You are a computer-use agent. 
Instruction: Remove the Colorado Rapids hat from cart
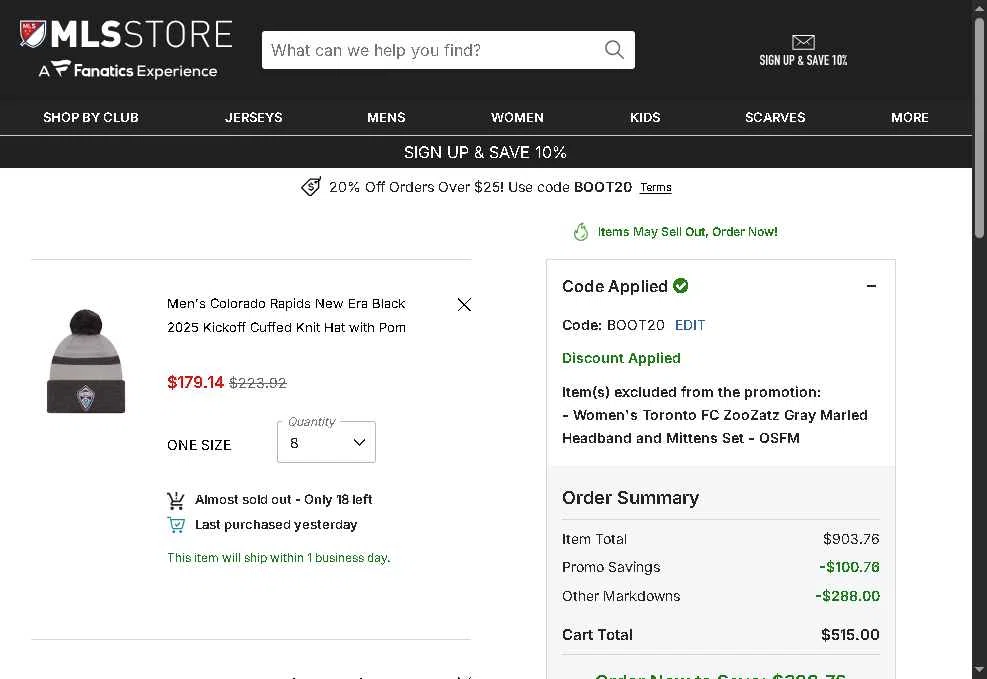coord(464,305)
